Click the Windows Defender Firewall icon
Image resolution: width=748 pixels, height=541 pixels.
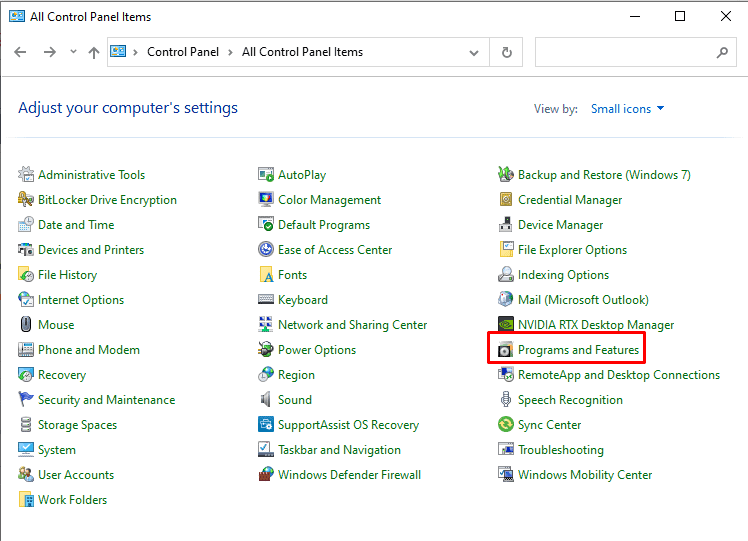tap(266, 475)
